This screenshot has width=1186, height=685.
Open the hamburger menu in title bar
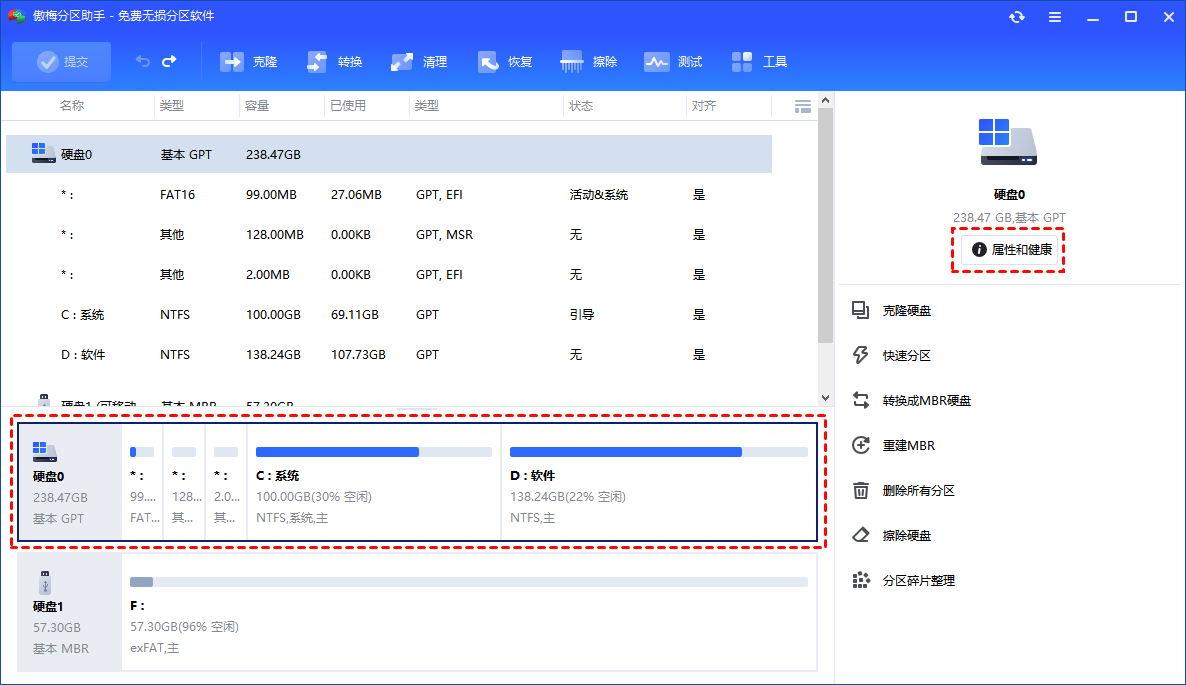tap(1055, 17)
